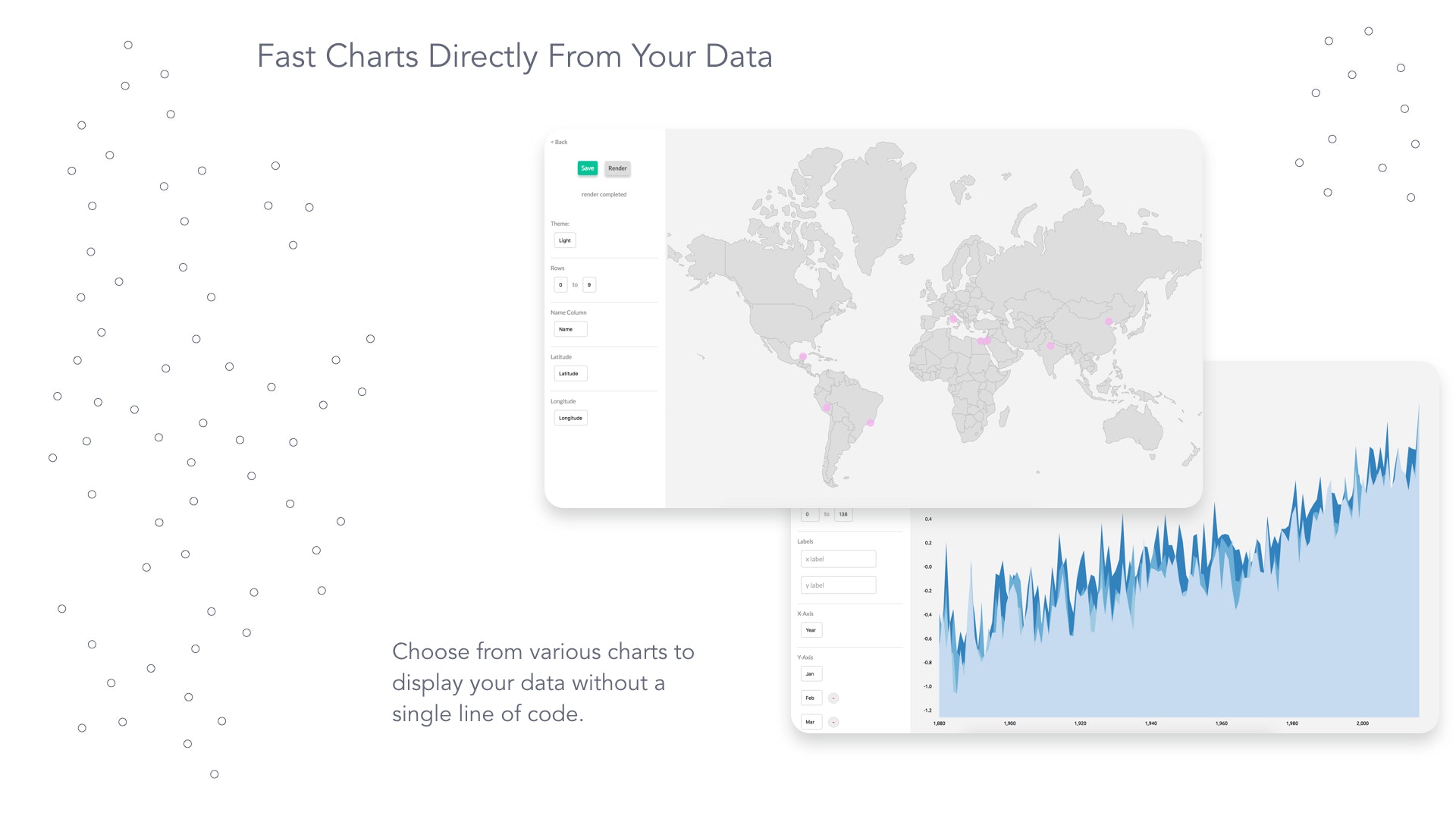
Task: Go back using the < Back link
Action: 559,142
